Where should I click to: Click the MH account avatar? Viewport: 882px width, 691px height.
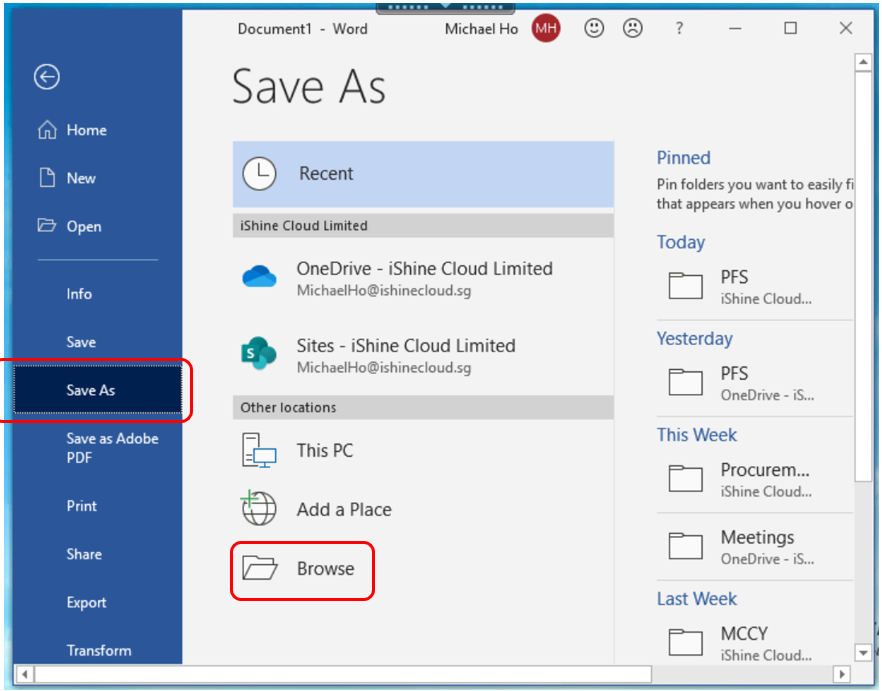click(546, 28)
